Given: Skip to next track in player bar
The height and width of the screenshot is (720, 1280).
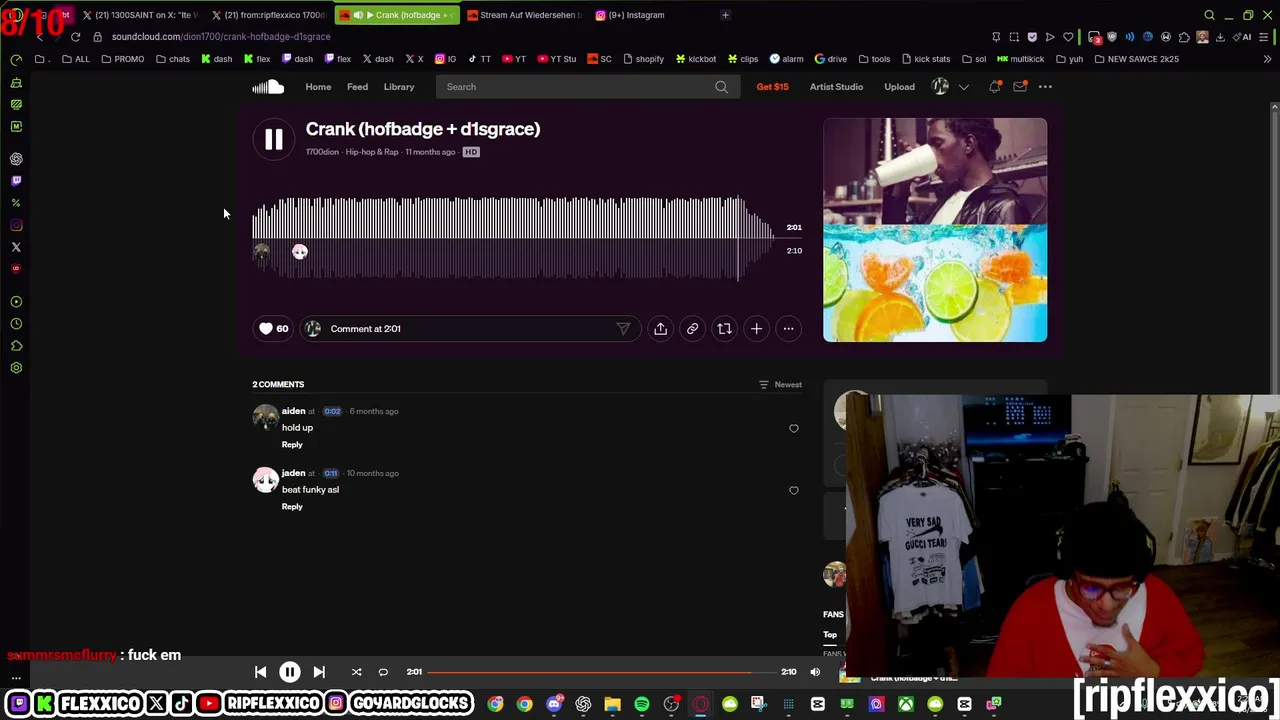Looking at the screenshot, I should [x=319, y=672].
